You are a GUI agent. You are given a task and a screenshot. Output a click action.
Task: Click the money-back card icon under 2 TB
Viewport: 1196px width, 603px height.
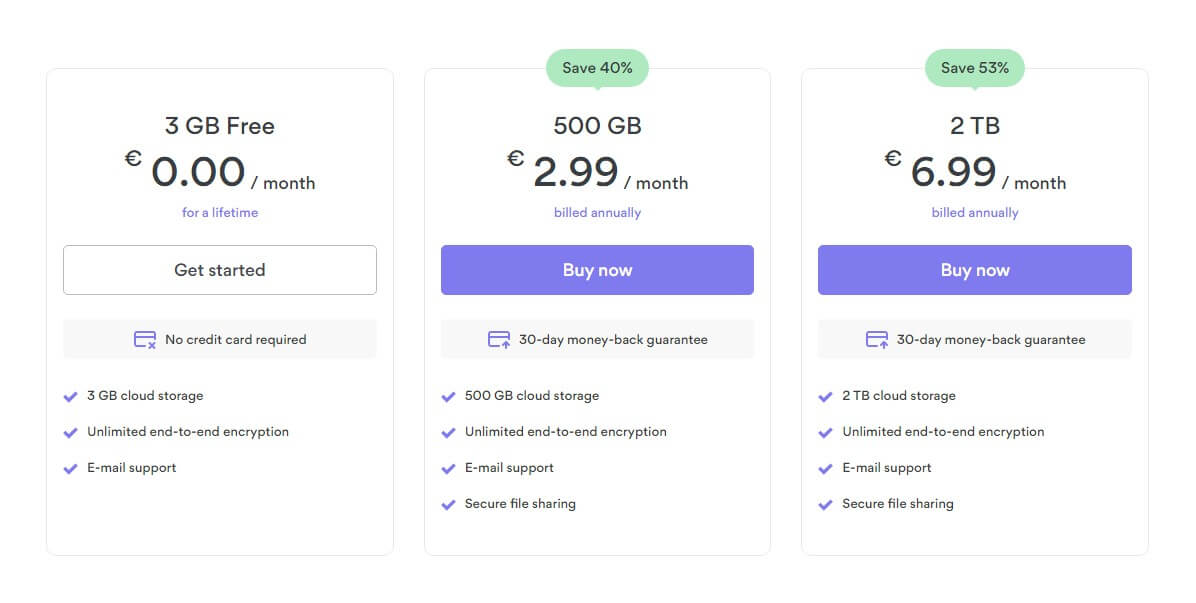click(x=877, y=340)
